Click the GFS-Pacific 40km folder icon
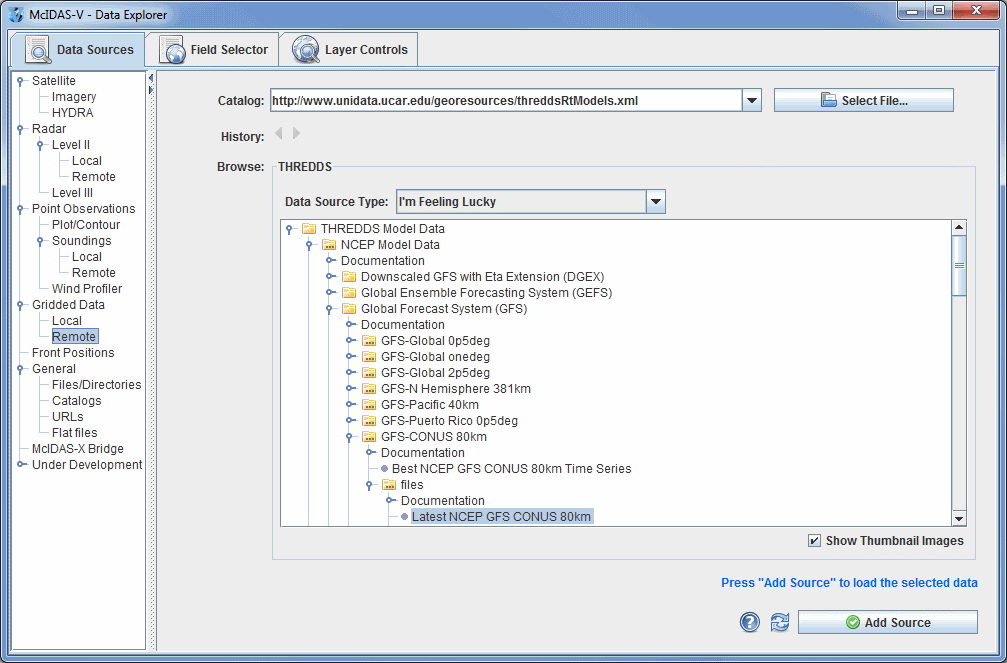This screenshot has height=663, width=1007. point(369,405)
